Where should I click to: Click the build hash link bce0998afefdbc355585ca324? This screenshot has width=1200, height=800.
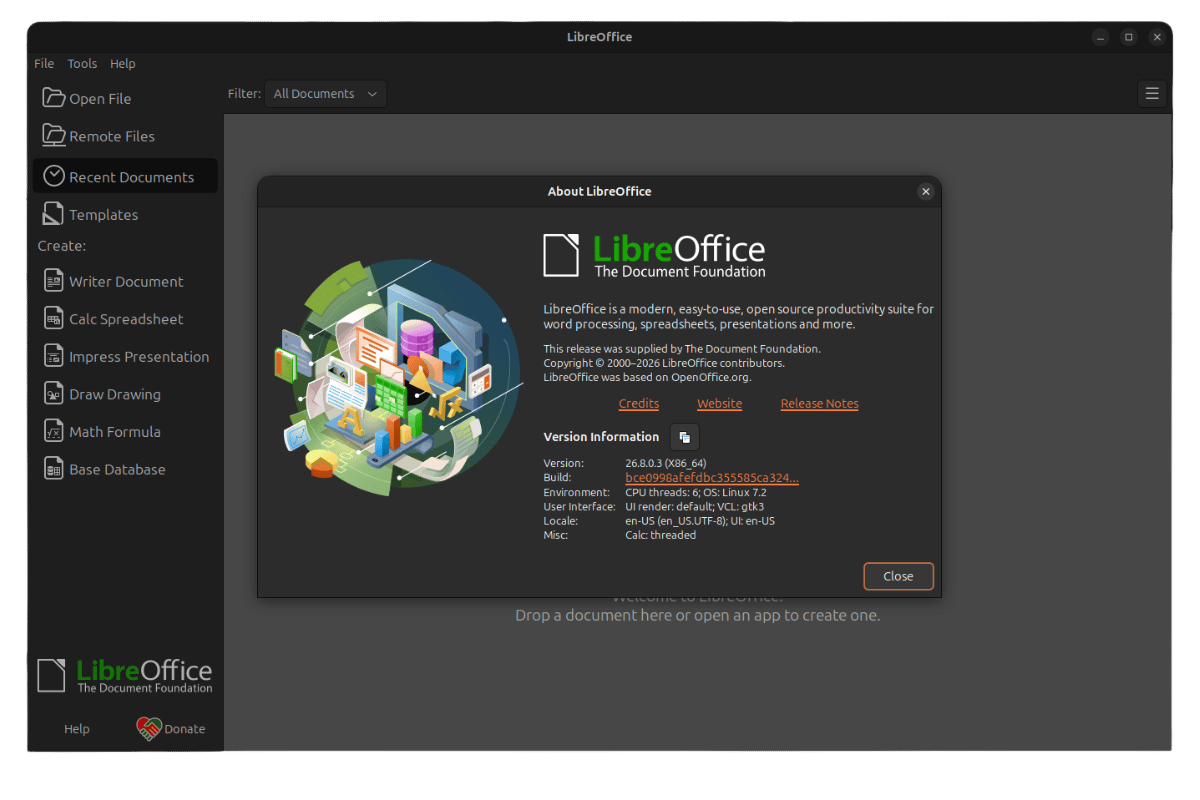coord(712,478)
